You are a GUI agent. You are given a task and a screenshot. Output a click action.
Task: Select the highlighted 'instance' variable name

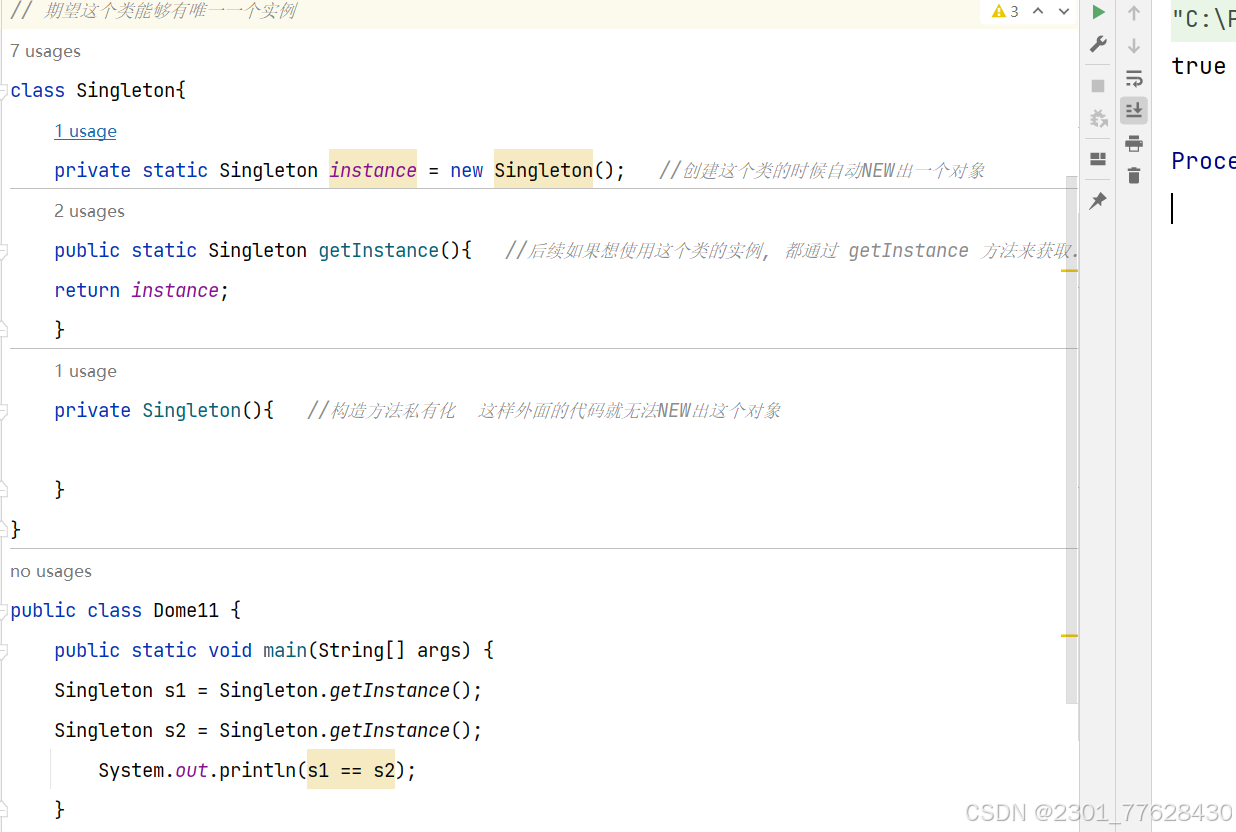pyautogui.click(x=372, y=170)
